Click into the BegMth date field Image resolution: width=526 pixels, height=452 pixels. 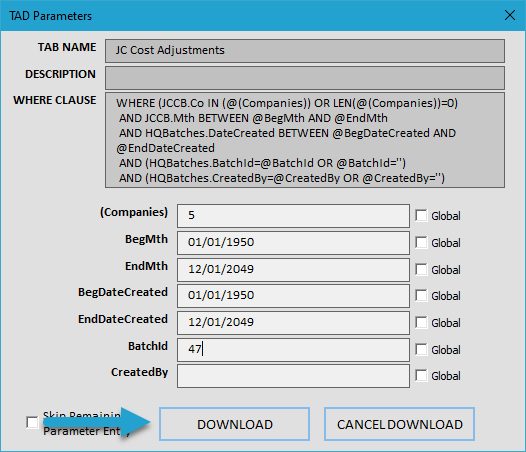tap(294, 243)
